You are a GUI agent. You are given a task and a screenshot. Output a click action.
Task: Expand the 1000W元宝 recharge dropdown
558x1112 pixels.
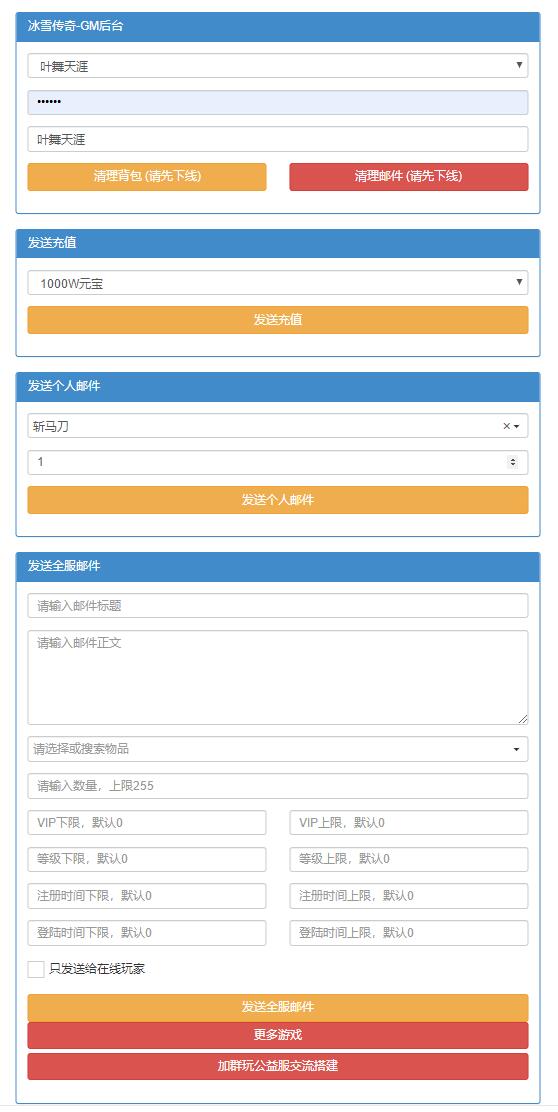point(278,283)
